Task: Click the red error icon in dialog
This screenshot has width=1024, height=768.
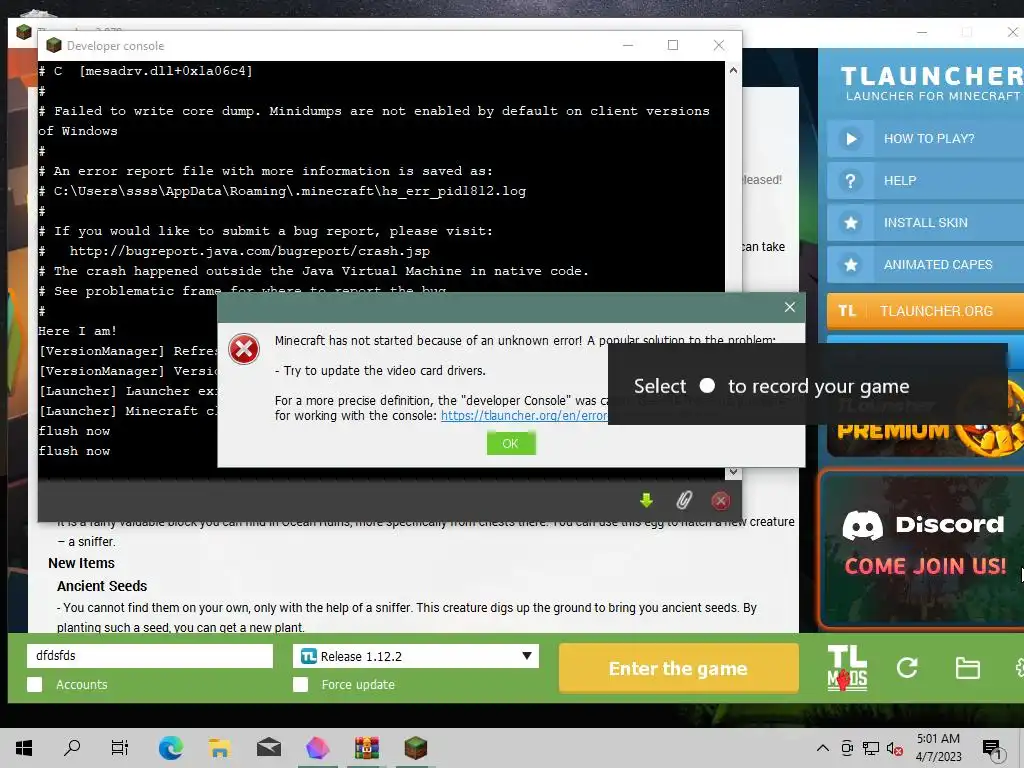Action: tap(244, 349)
